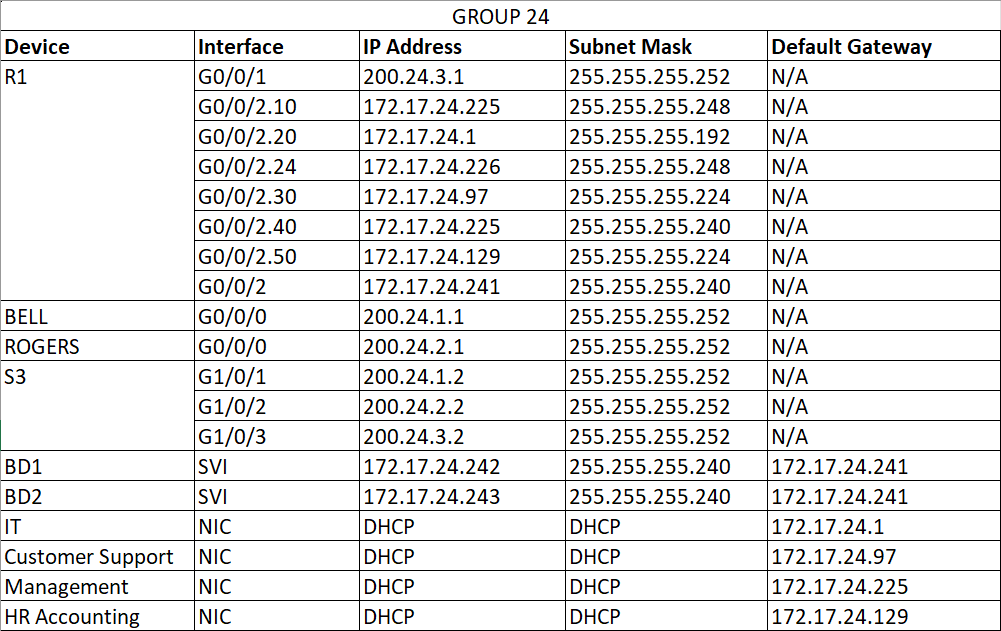Viewport: 1001px width, 631px height.
Task: Select IP address cell 172.17.24.243
Action: [x=462, y=497]
